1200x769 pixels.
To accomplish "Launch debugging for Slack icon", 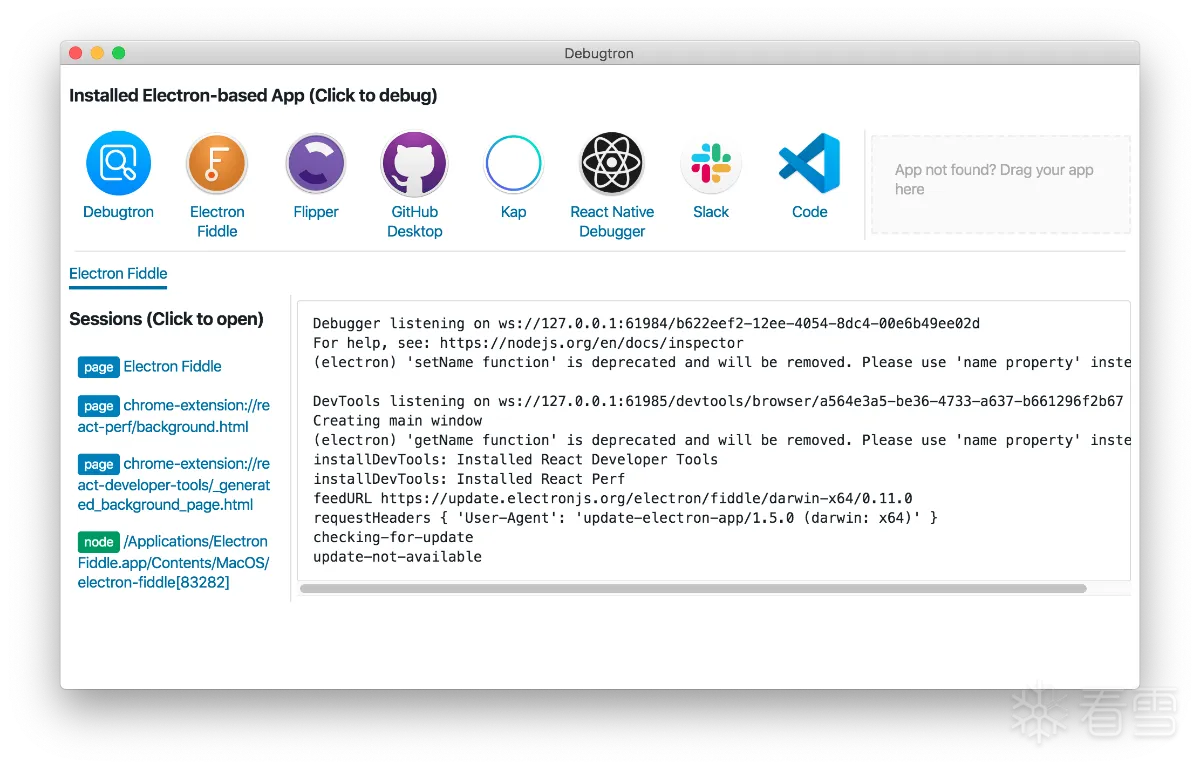I will pyautogui.click(x=711, y=163).
